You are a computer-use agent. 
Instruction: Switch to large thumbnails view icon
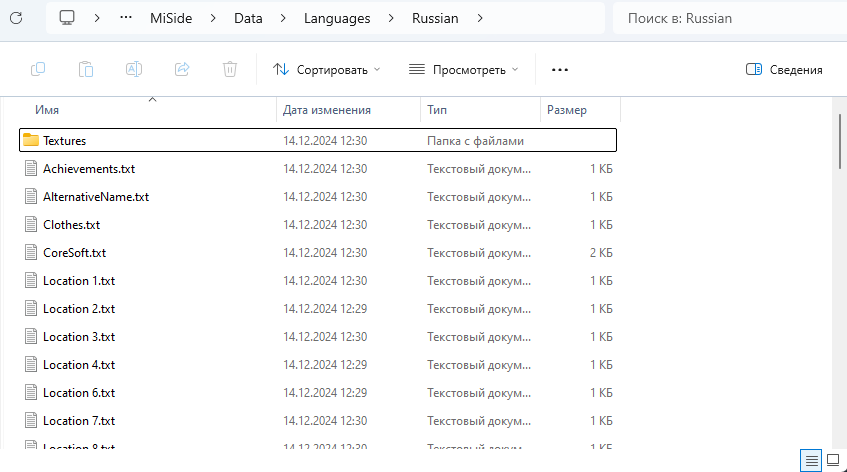point(833,460)
